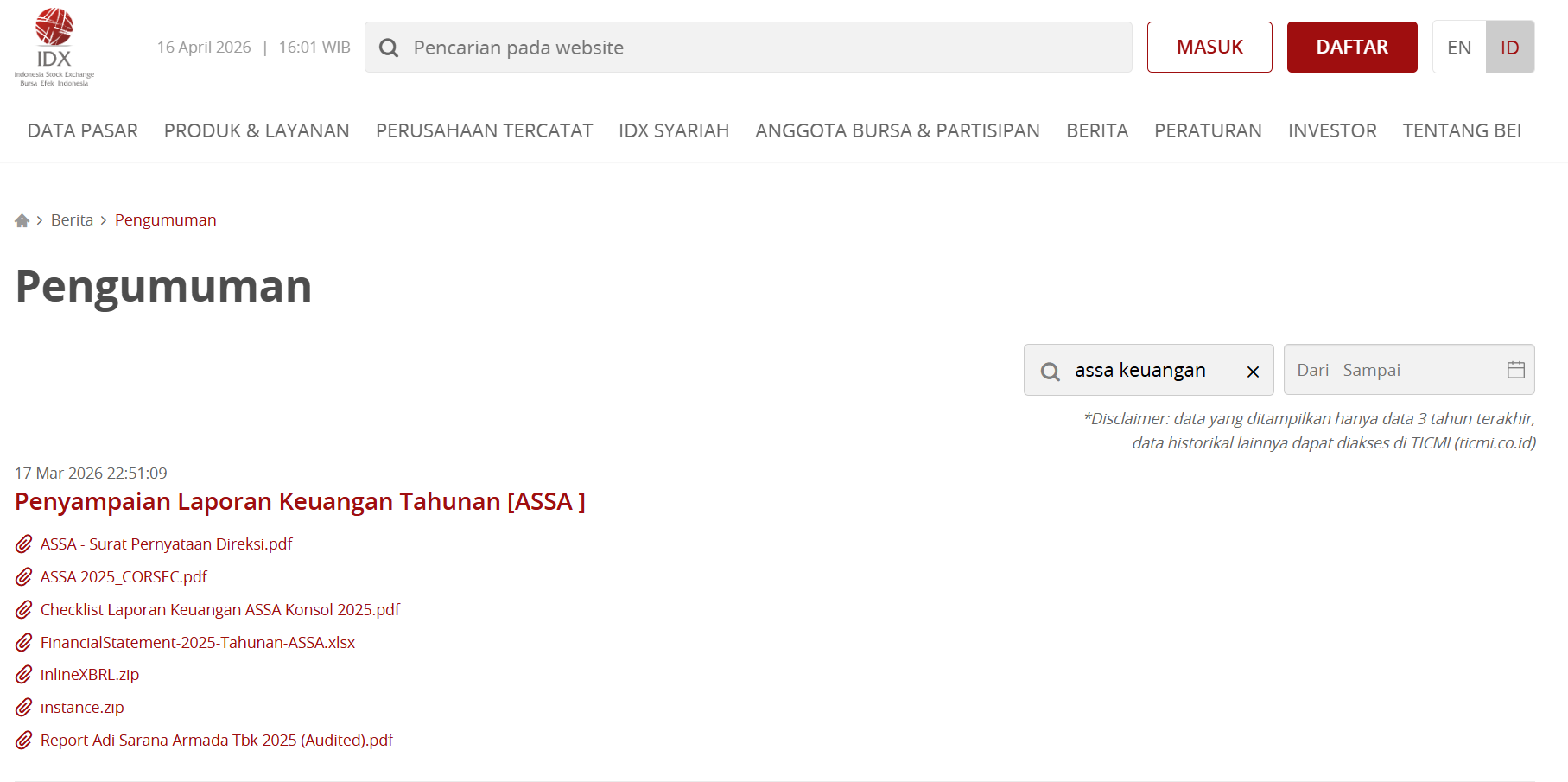The image size is (1568, 782).
Task: Click the 'Dari - Sampai' date range field
Action: coord(1409,370)
